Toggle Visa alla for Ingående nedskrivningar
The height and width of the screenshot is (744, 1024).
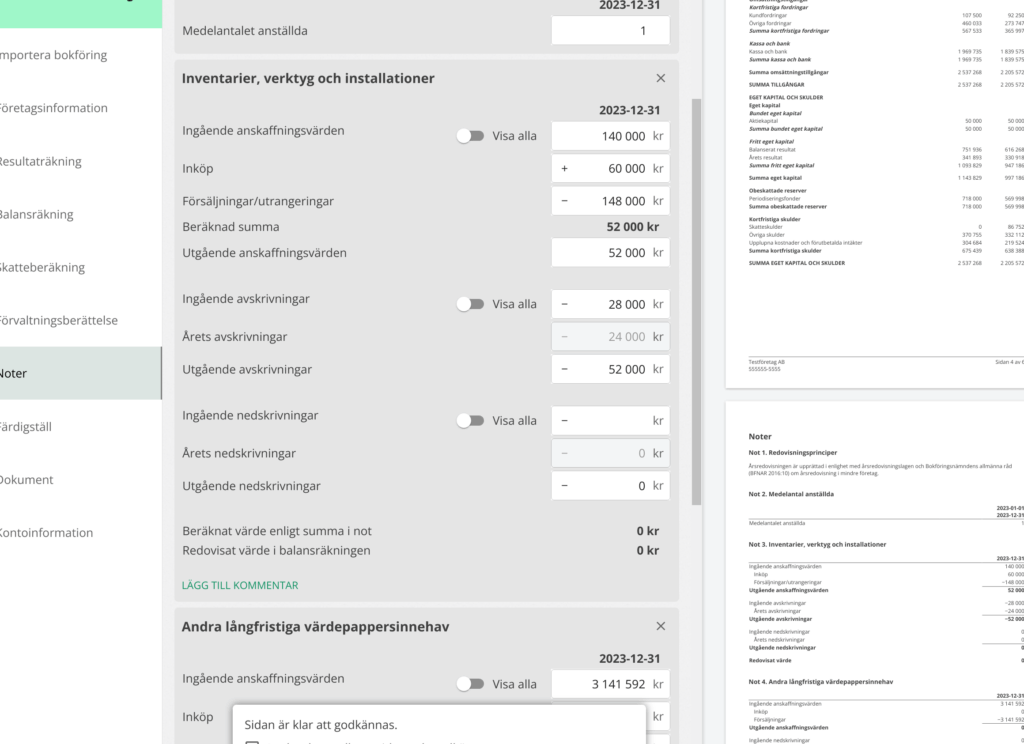pyautogui.click(x=470, y=421)
